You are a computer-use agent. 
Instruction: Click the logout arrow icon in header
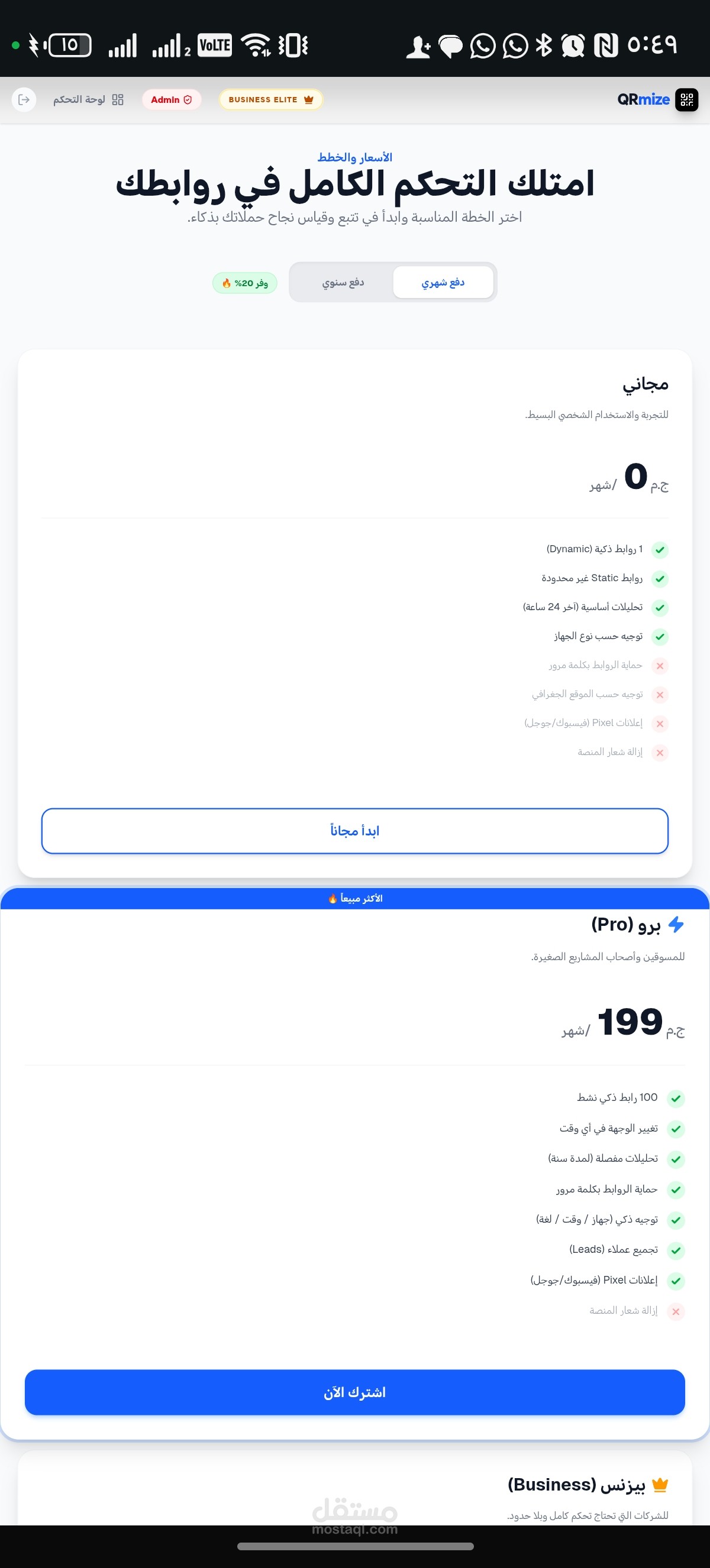coord(24,100)
